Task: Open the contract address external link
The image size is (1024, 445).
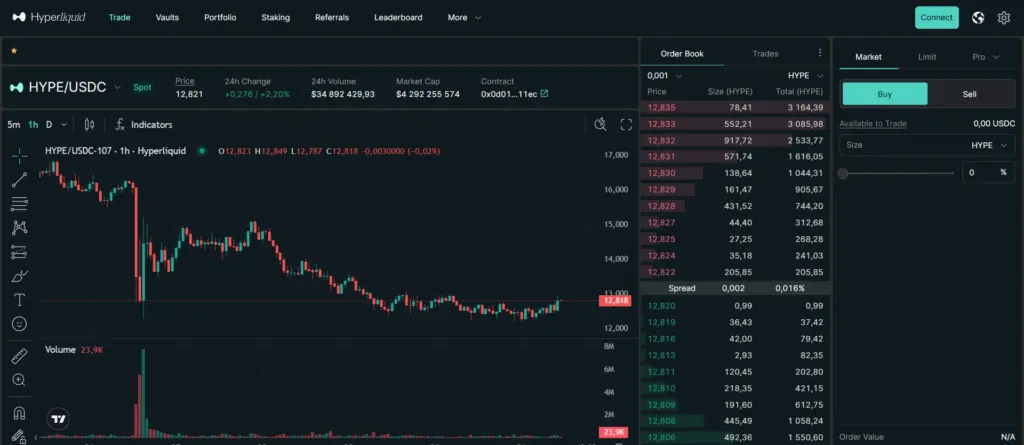Action: [545, 94]
